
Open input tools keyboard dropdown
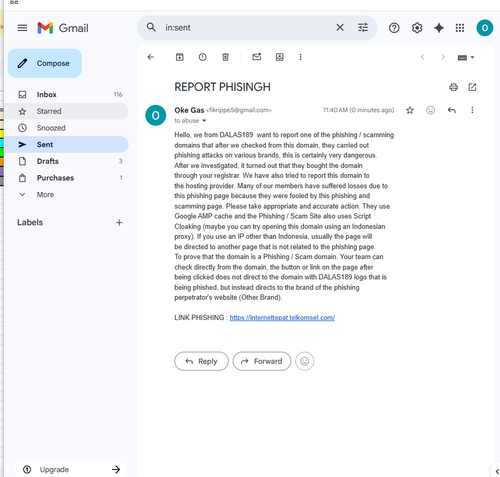tap(466, 58)
